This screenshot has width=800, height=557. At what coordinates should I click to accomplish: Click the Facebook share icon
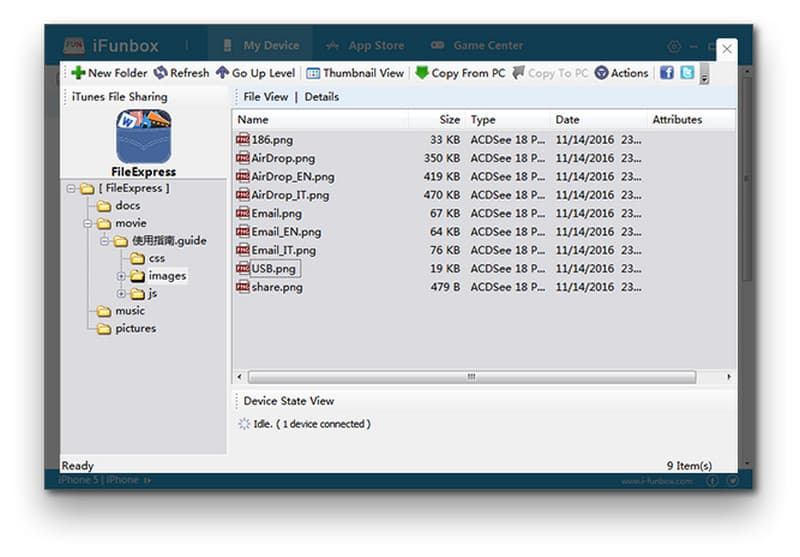667,73
